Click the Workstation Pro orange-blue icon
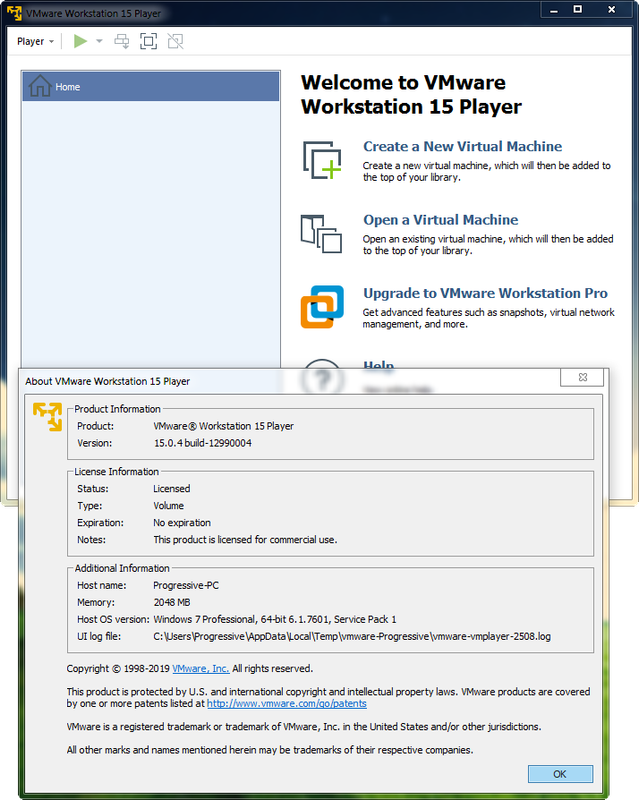 (x=322, y=307)
